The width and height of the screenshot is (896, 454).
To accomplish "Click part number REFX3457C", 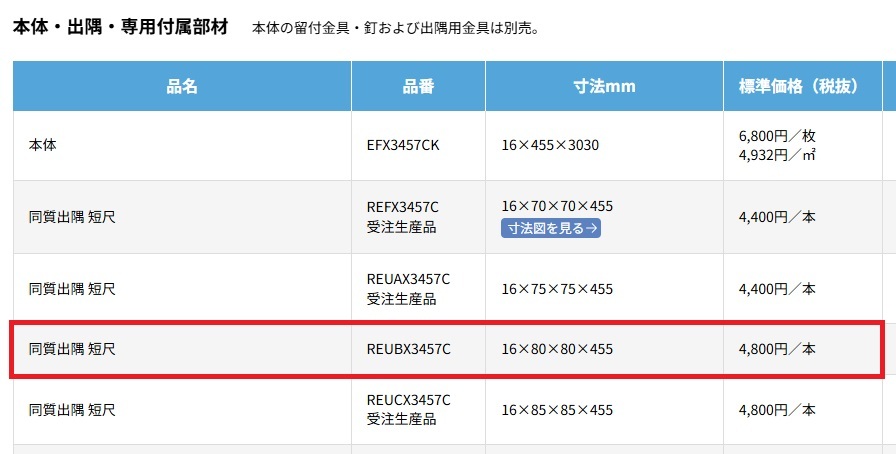I will 403,207.
